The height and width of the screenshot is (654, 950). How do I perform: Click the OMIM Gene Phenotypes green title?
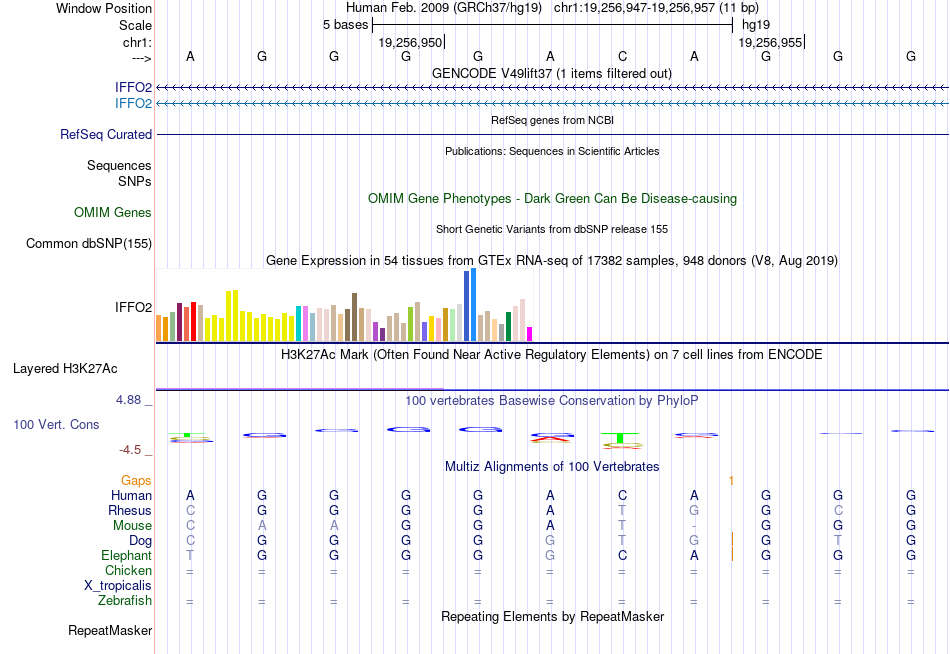[x=552, y=198]
